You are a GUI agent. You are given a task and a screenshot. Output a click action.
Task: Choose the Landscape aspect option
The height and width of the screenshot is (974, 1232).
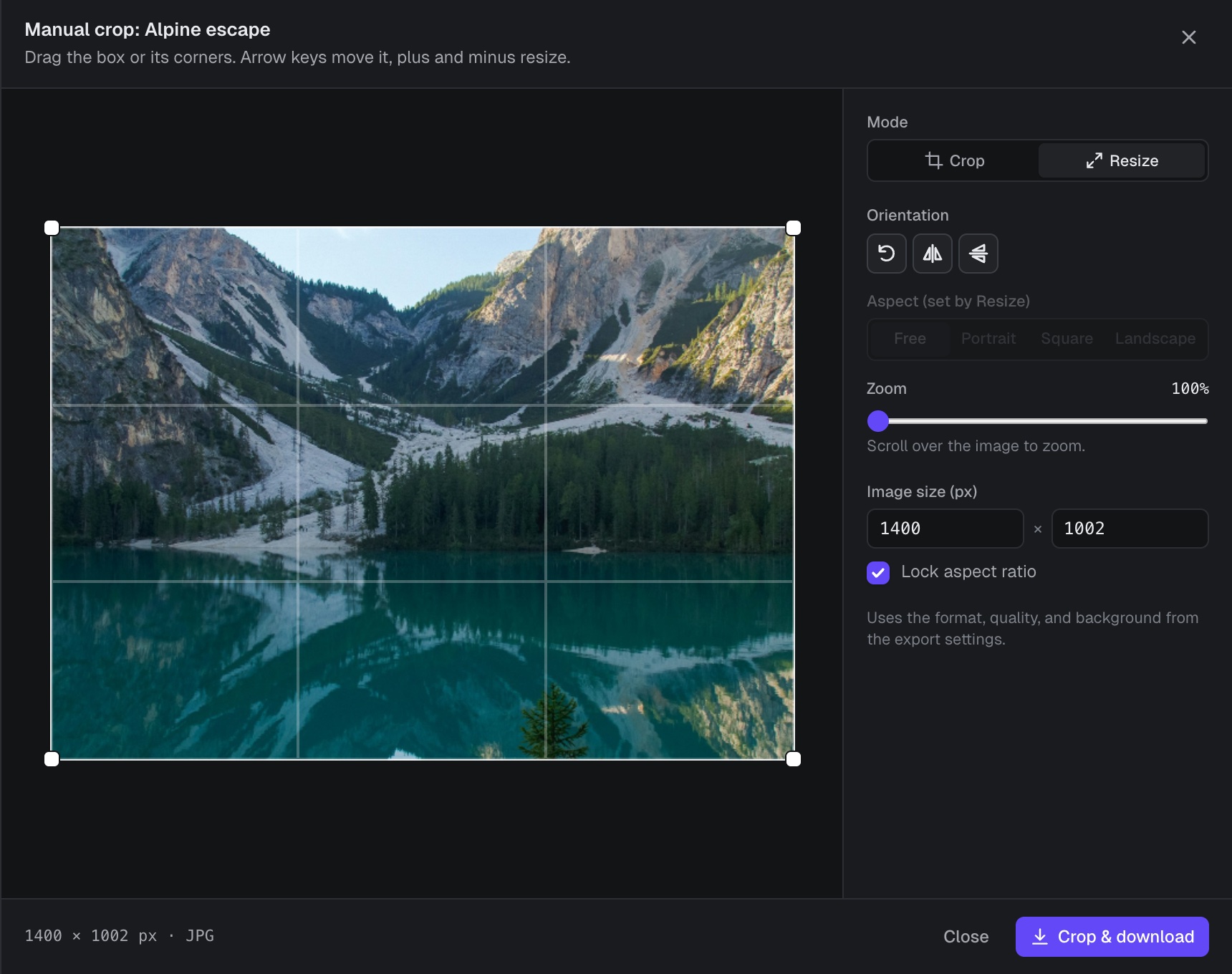click(1155, 339)
